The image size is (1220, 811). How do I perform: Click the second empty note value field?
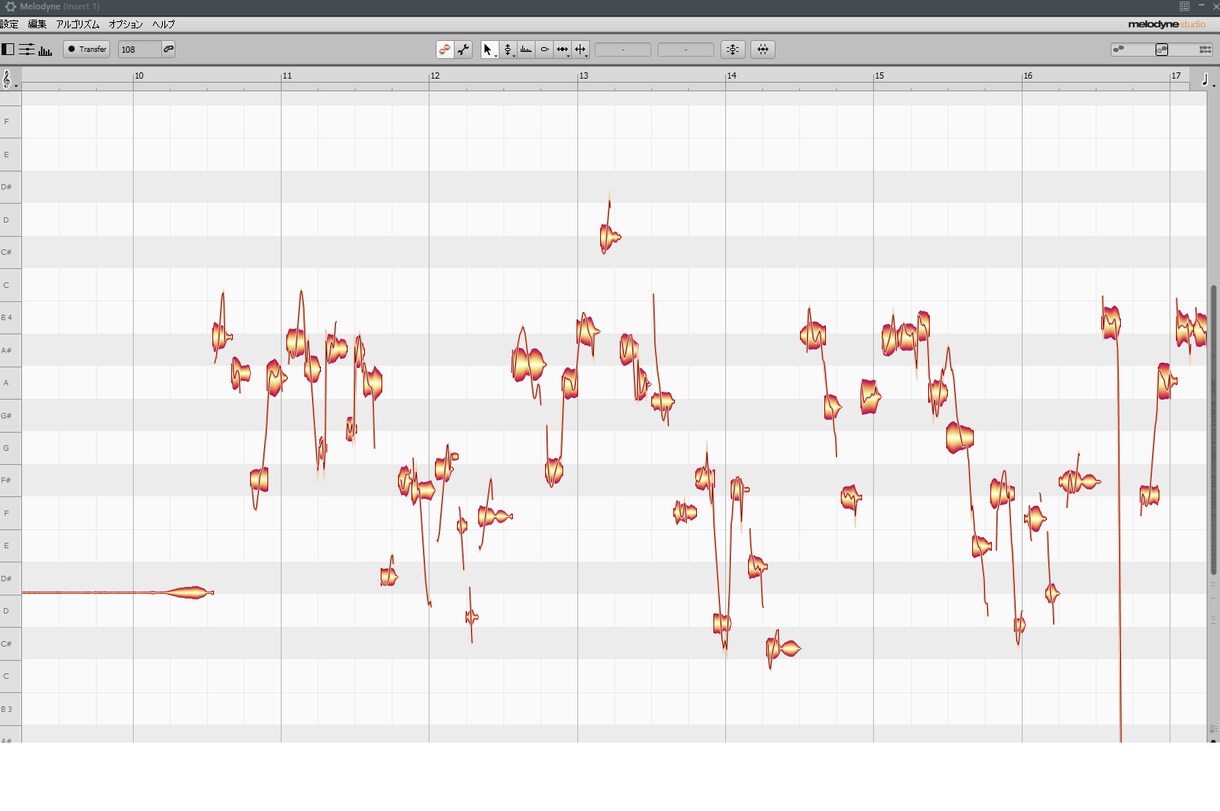686,49
